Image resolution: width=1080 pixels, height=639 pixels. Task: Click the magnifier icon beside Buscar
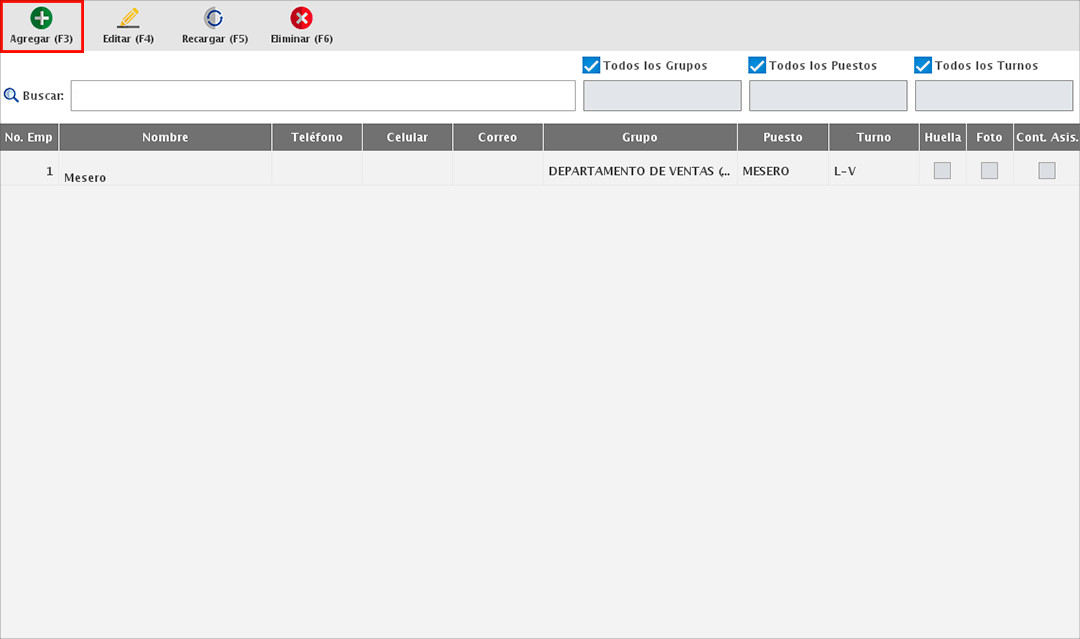point(11,96)
